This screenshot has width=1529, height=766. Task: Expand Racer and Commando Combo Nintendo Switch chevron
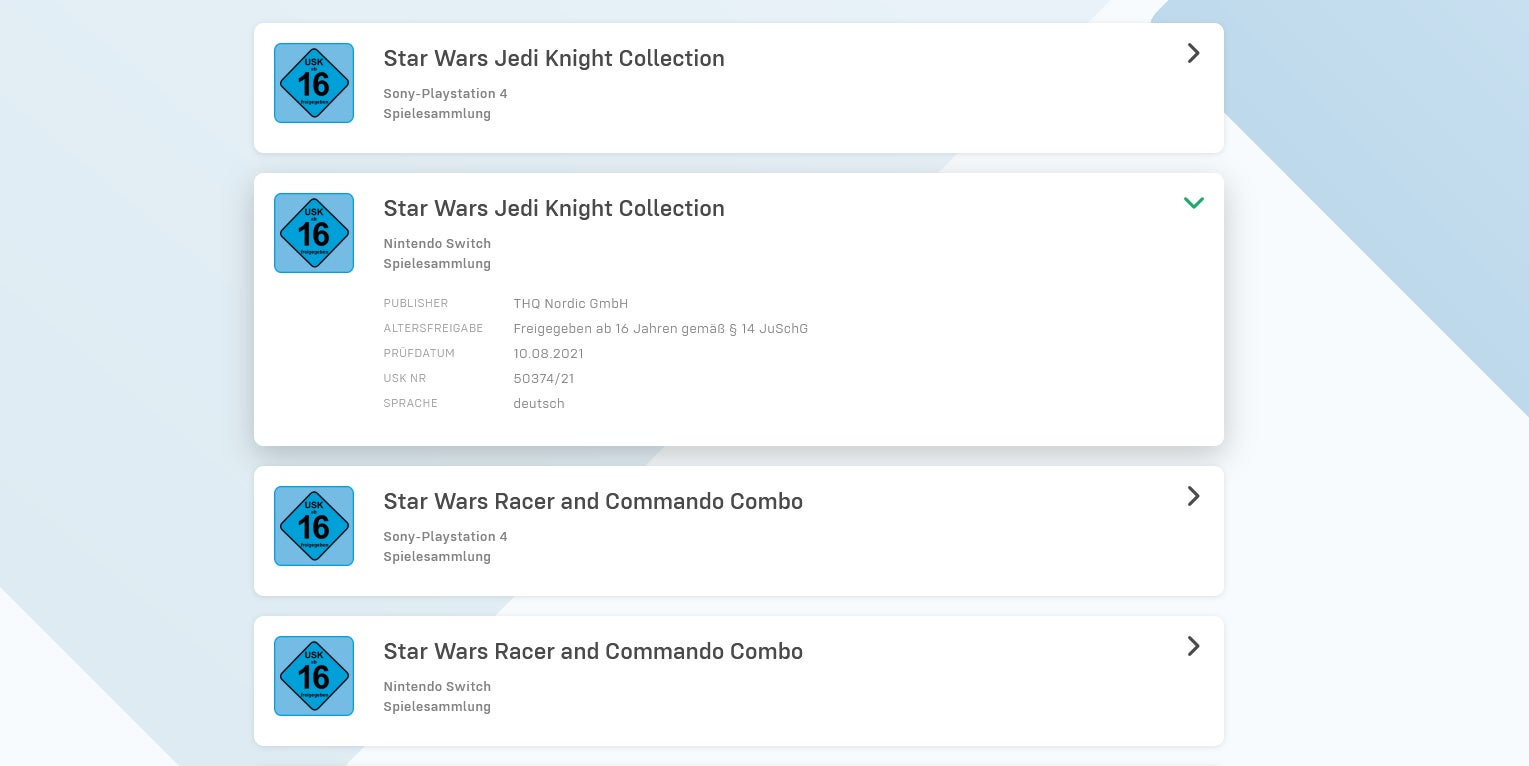[1193, 646]
